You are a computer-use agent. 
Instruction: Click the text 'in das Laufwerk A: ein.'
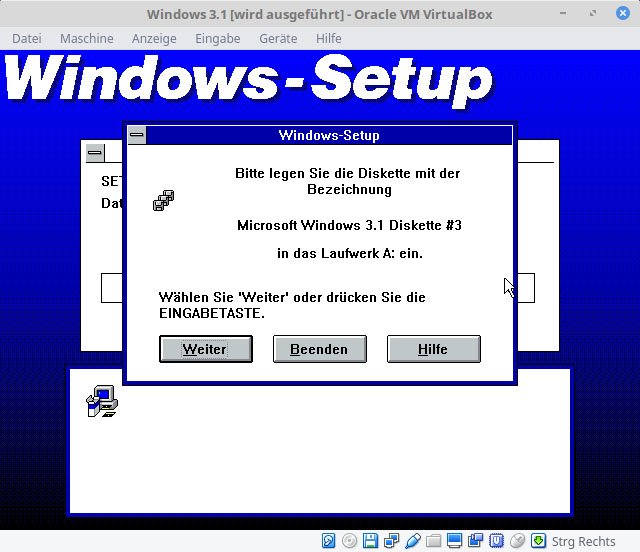tap(350, 254)
